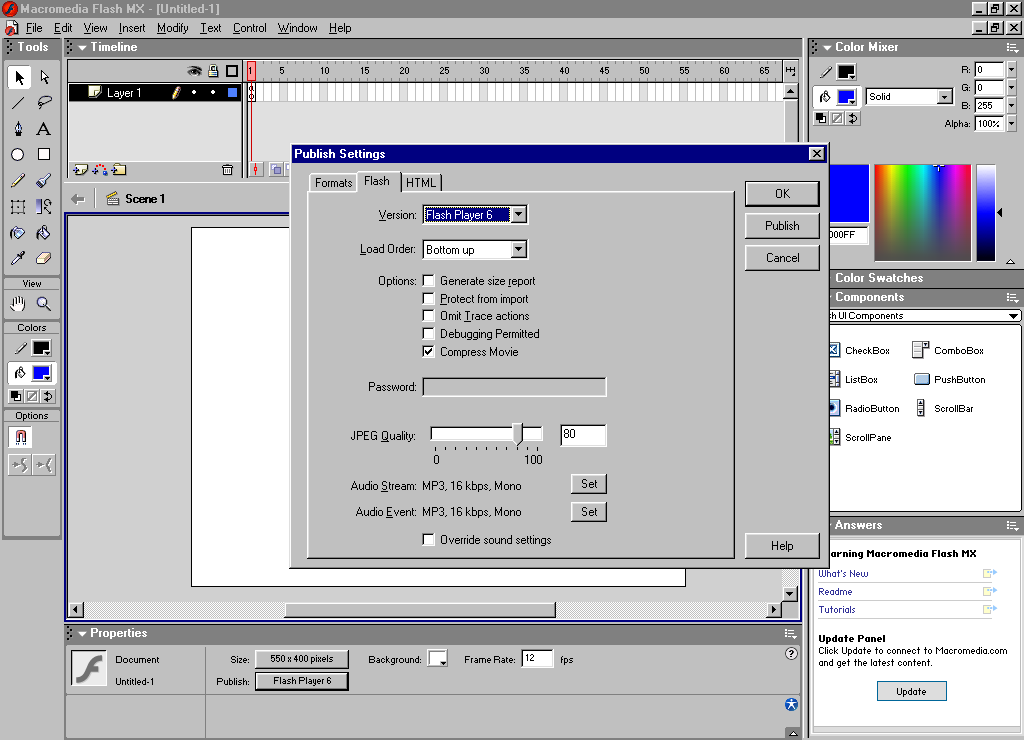This screenshot has height=740, width=1024.
Task: Click the Frame Rate input field
Action: point(537,658)
